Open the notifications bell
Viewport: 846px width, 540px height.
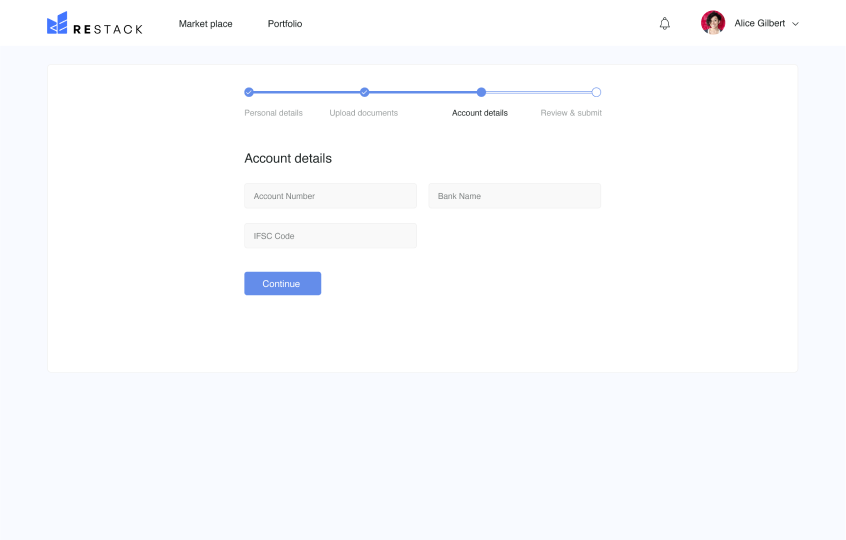pyautogui.click(x=665, y=24)
